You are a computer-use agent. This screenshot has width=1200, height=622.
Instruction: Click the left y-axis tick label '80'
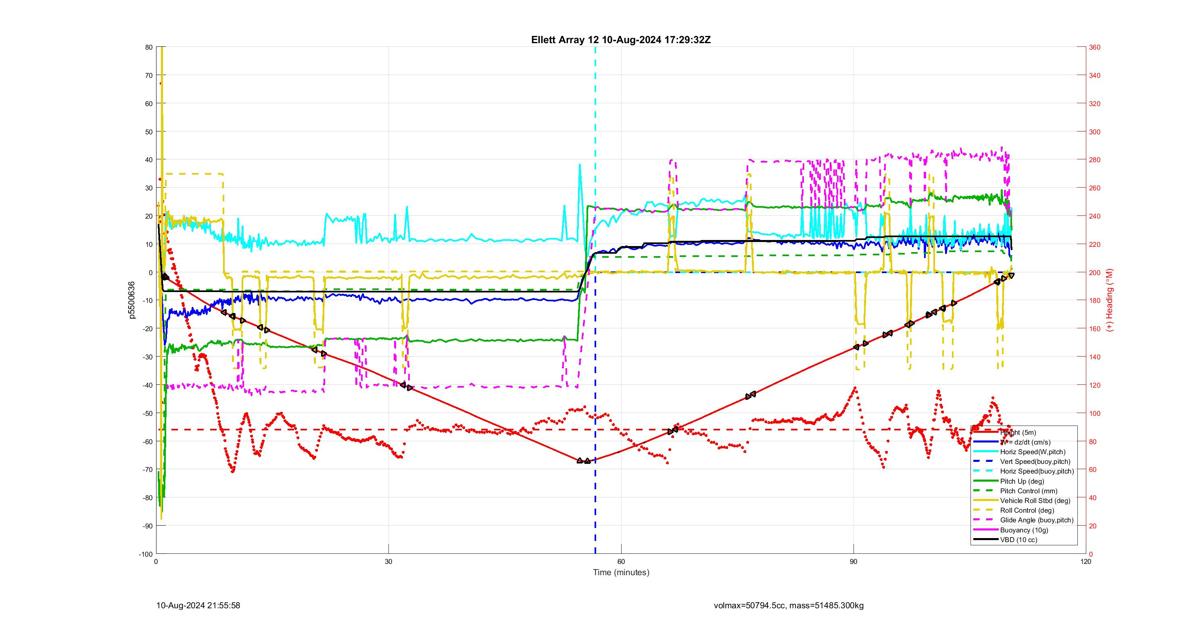point(148,47)
